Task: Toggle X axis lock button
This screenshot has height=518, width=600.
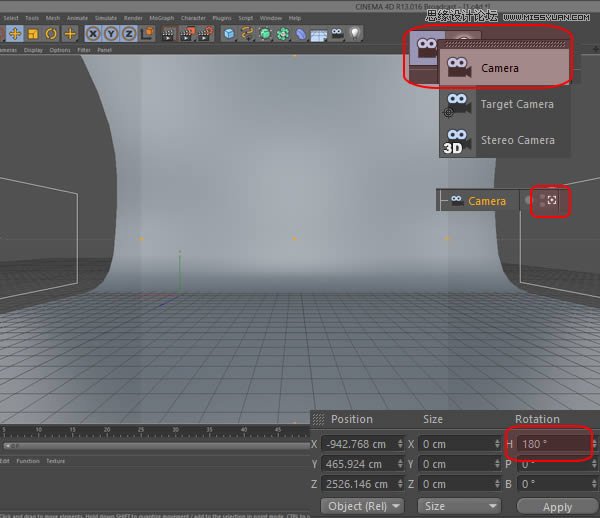Action: 92,34
